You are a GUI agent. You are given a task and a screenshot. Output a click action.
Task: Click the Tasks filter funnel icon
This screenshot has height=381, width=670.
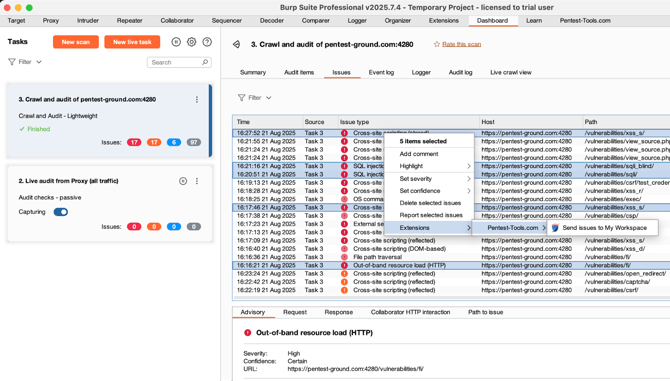pyautogui.click(x=12, y=62)
